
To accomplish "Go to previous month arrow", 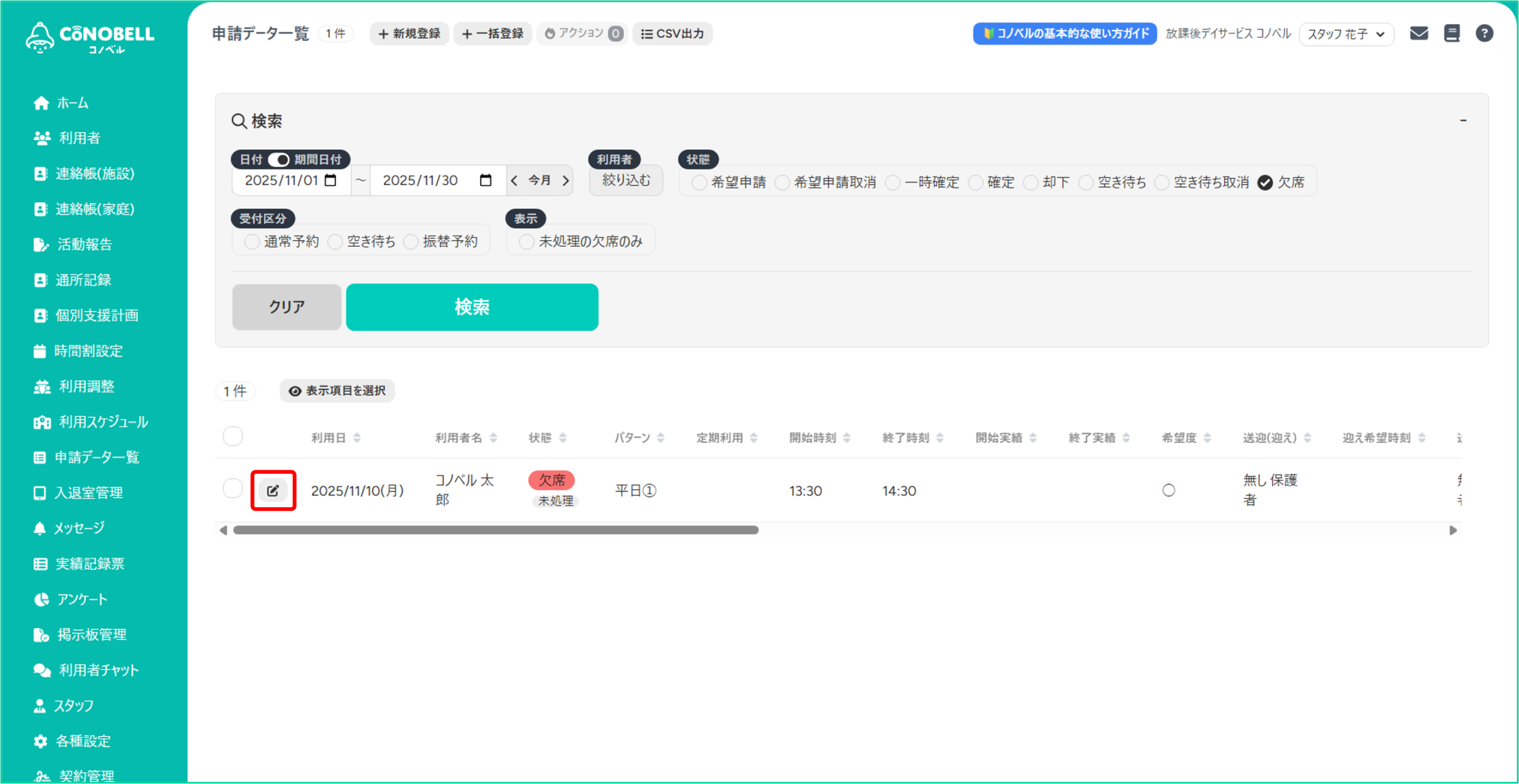I will pos(514,180).
